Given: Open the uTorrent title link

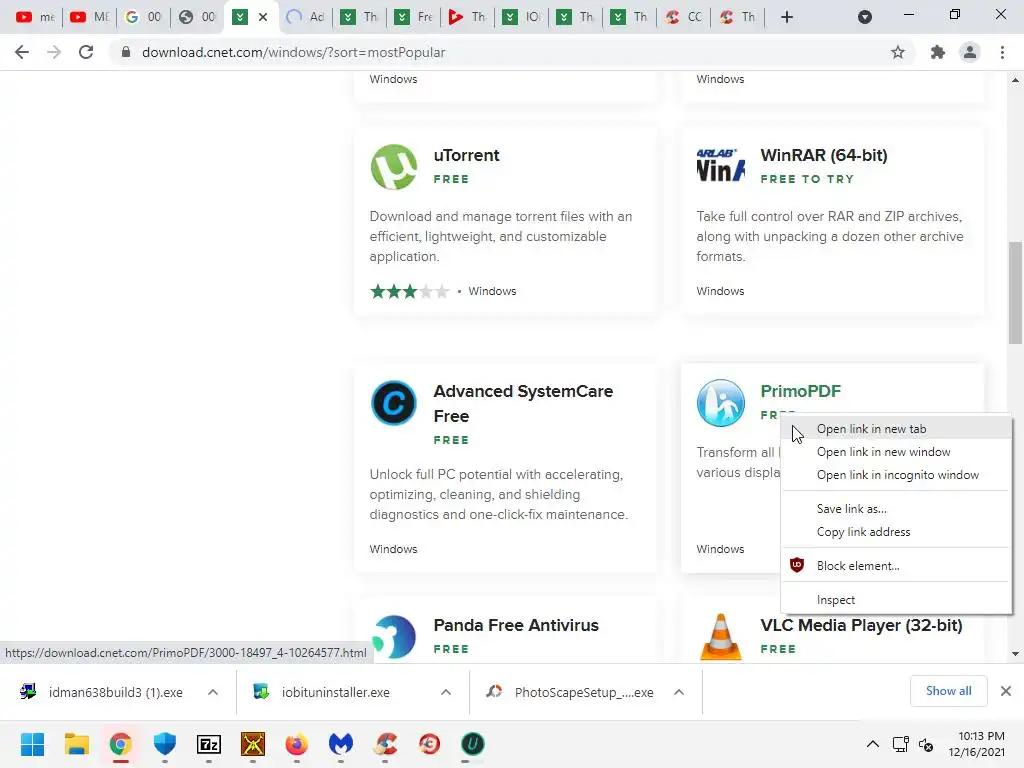Looking at the screenshot, I should (466, 155).
